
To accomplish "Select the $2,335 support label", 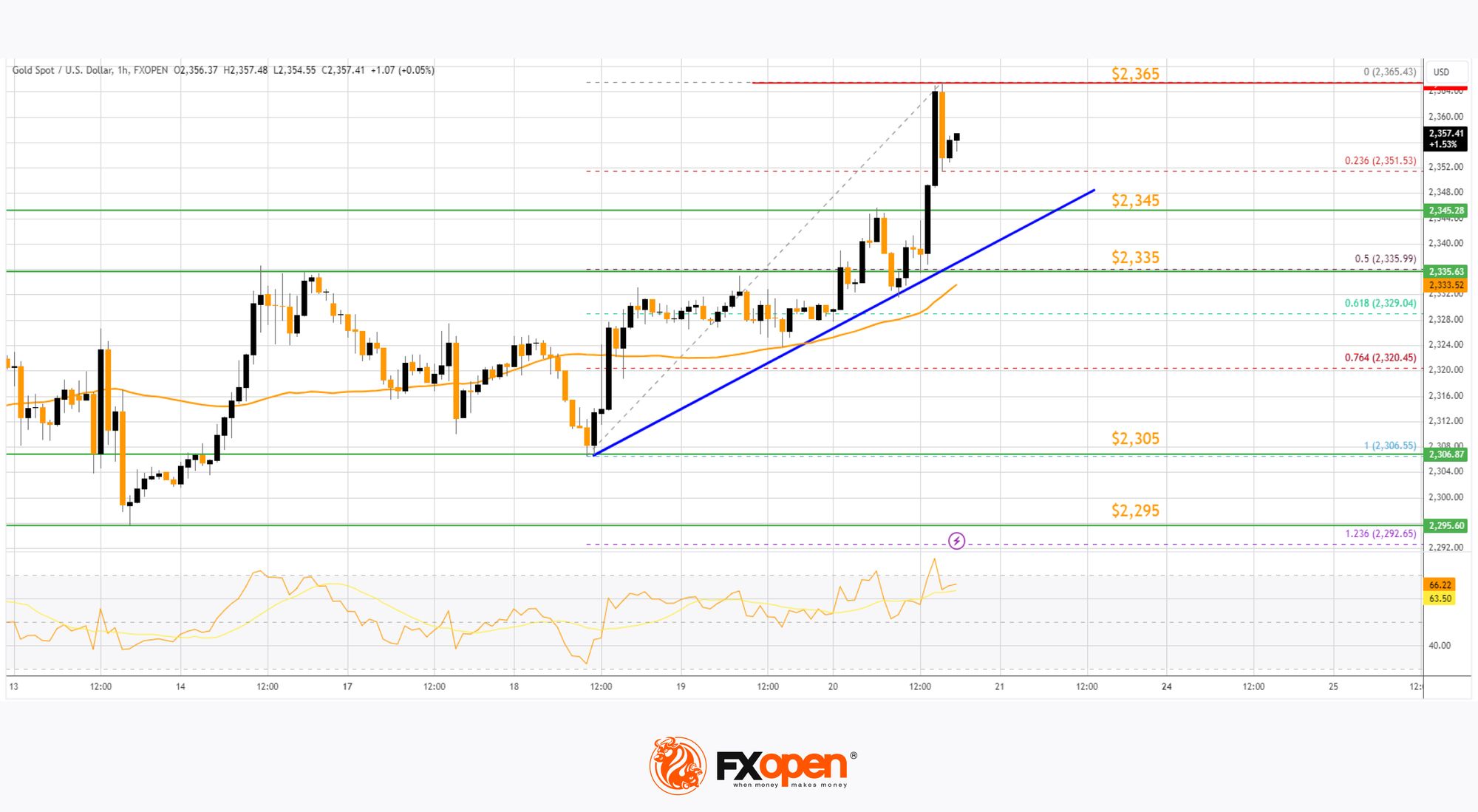I will tap(1135, 258).
